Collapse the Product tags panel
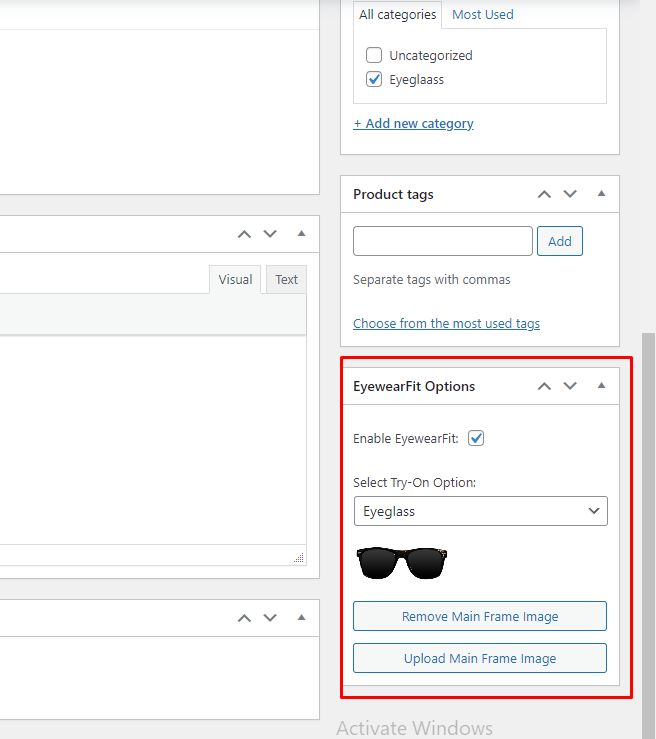The image size is (656, 739). [601, 194]
